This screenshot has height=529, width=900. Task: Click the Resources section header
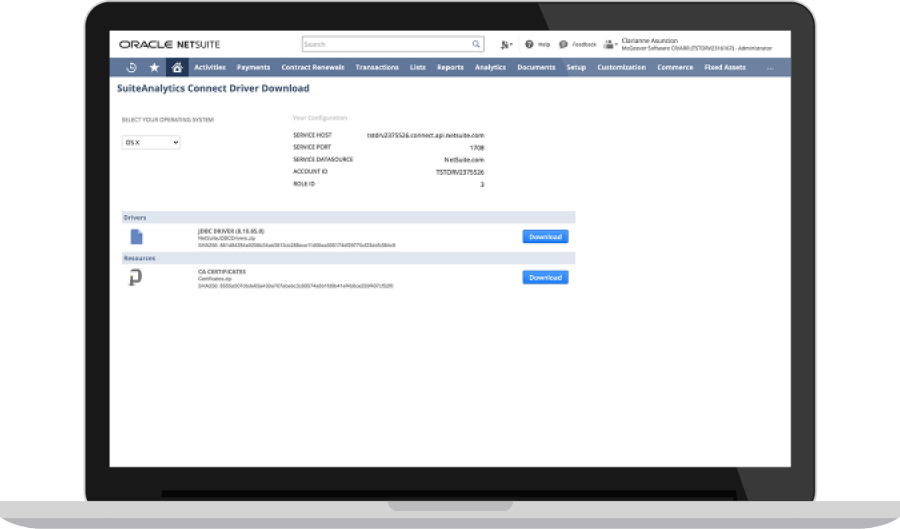pos(348,258)
